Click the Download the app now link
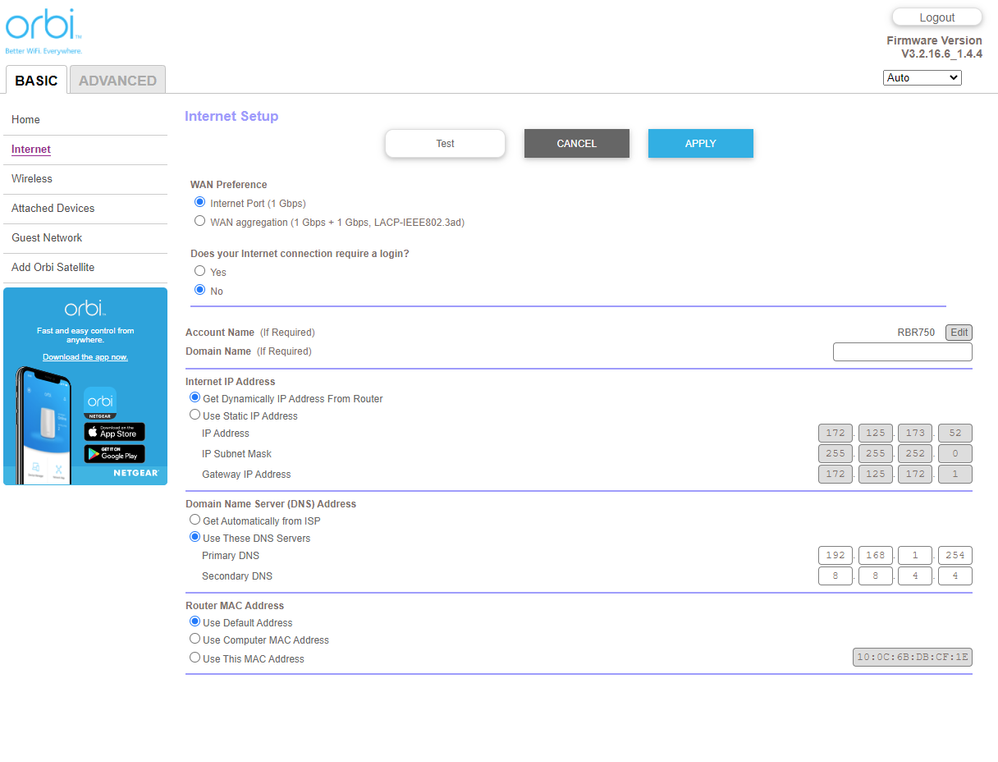 pyautogui.click(x=85, y=357)
